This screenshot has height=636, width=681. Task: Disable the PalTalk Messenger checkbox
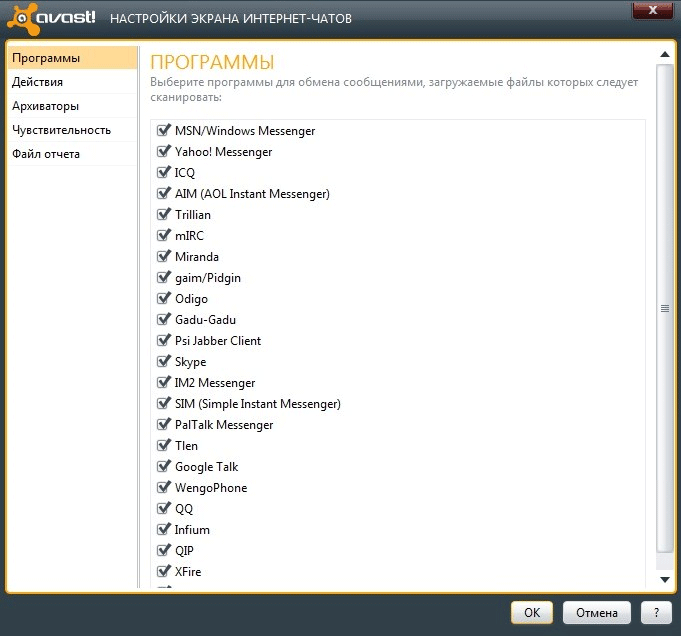coord(163,424)
